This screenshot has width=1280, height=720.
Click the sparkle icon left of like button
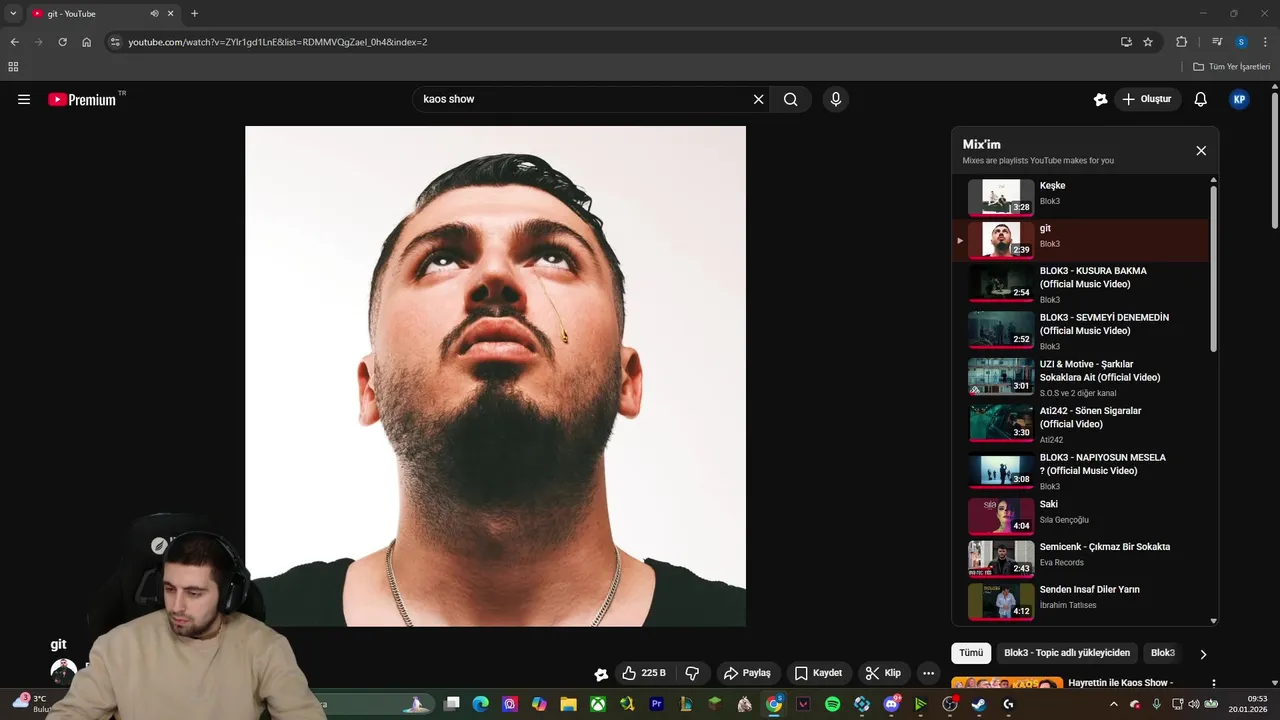[x=601, y=674]
